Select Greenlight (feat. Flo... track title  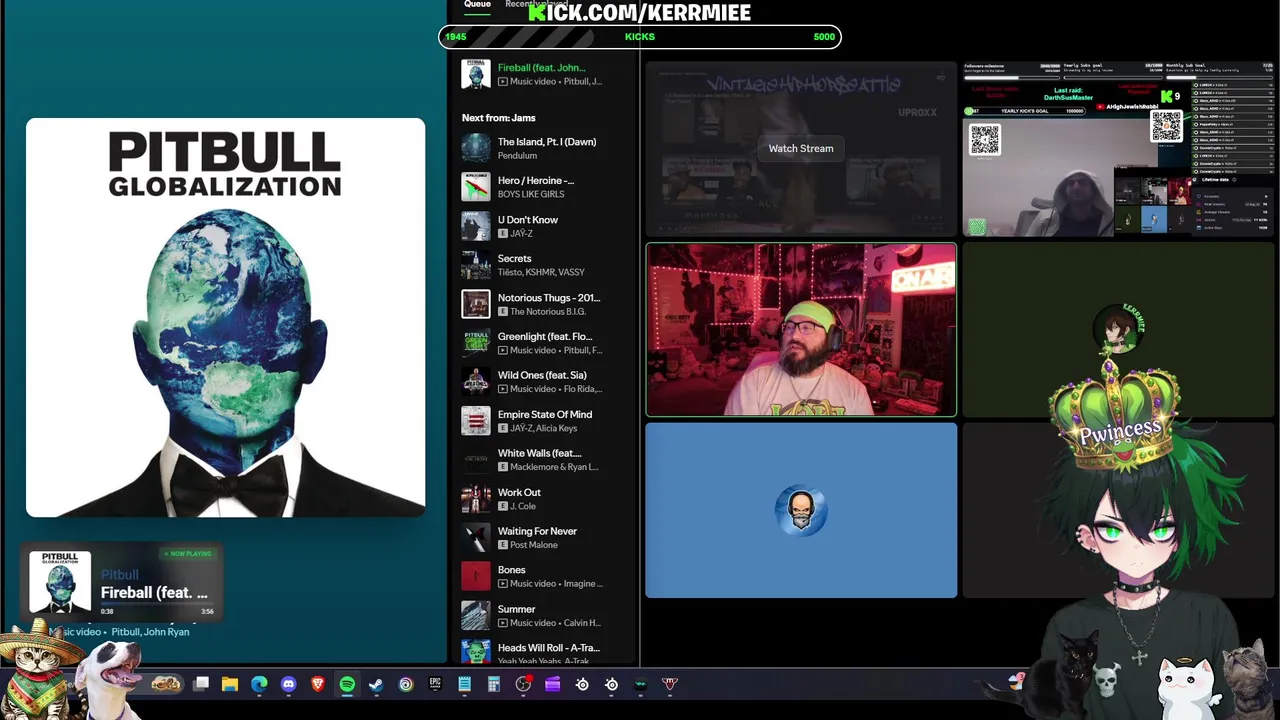coord(545,337)
